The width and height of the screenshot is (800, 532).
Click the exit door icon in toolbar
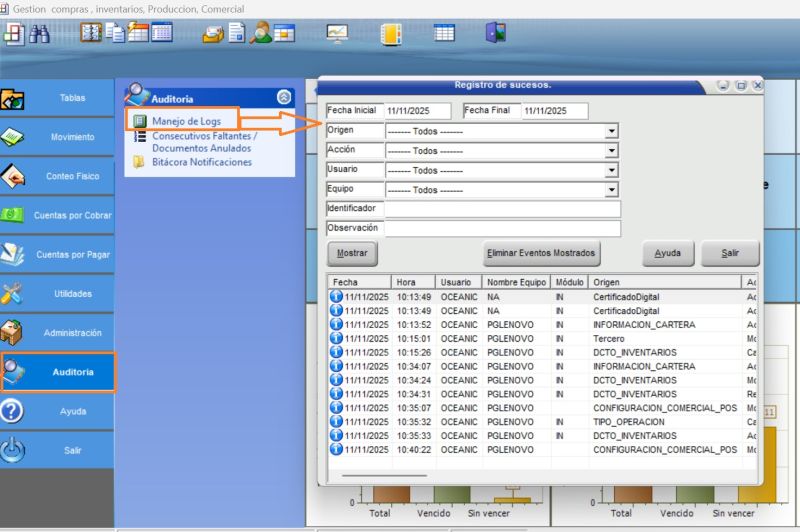495,33
